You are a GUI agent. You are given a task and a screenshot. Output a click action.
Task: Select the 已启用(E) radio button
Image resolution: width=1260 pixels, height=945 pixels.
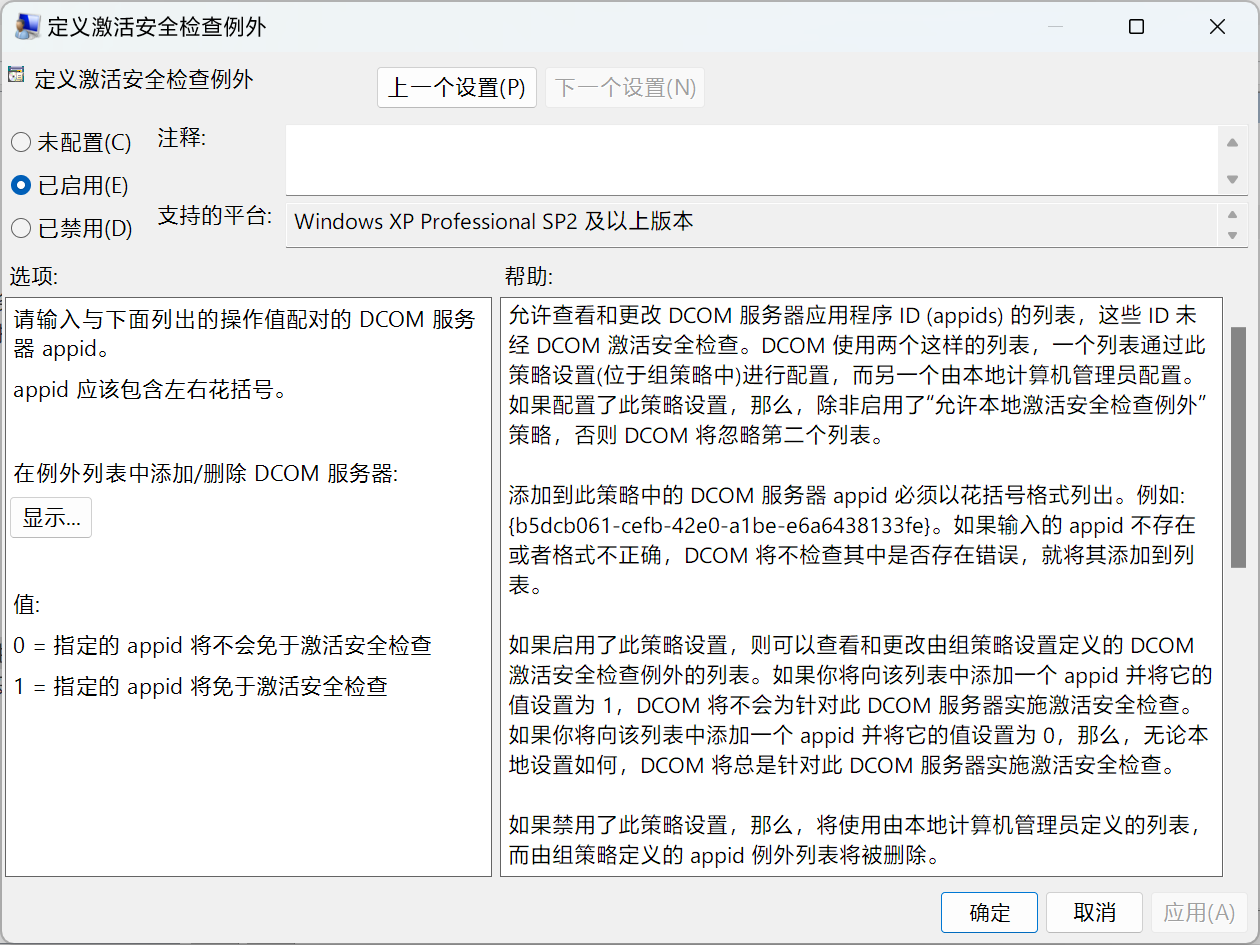21,186
